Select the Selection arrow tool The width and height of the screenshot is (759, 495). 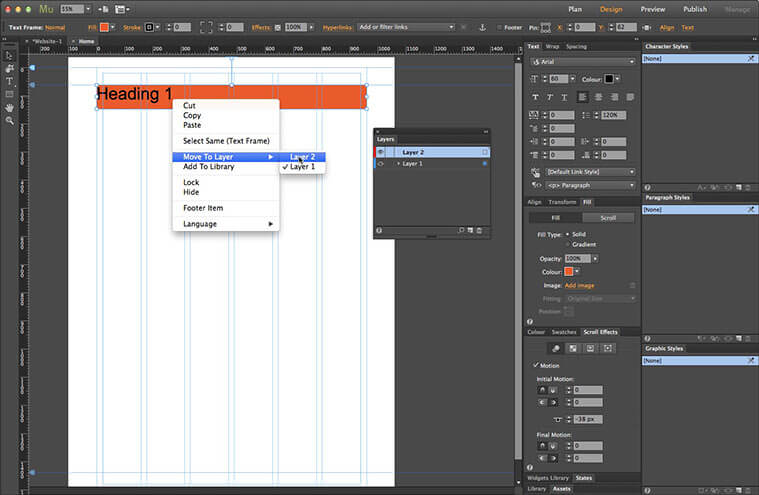(x=9, y=55)
